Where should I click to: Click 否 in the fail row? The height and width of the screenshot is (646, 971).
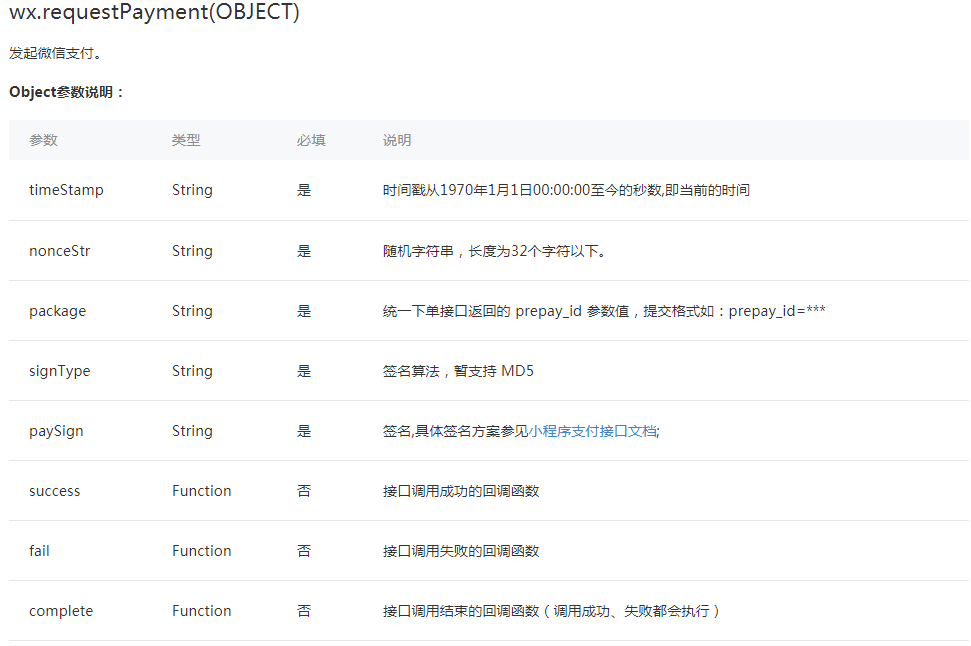(x=304, y=551)
